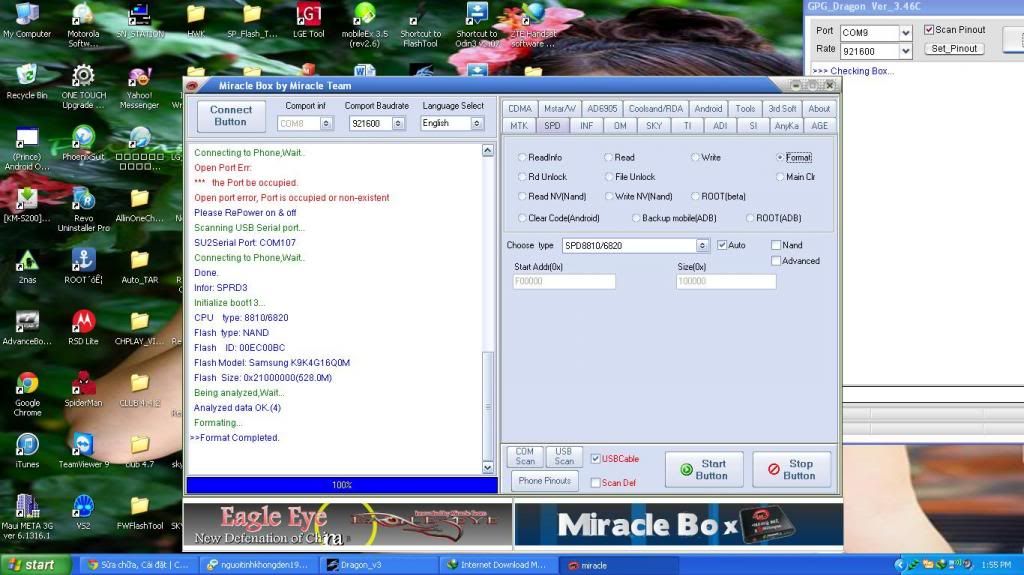Open PhoenixSuit desktop icon

(x=83, y=144)
